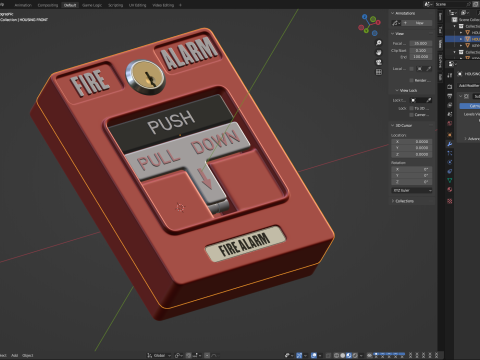Toggle Lock Camera to View checkbox
The width and height of the screenshot is (480, 360).
[411, 115]
